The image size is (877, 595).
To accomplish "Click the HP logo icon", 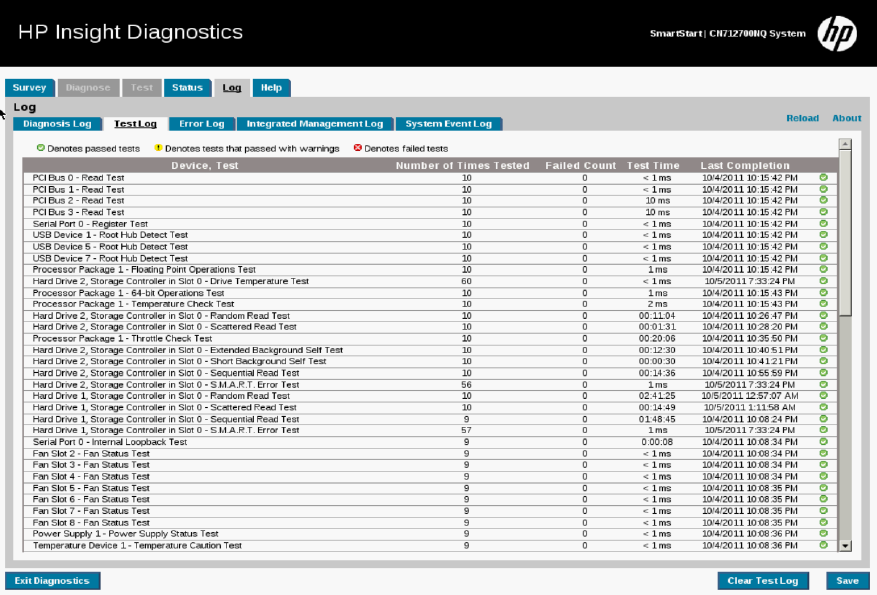I will click(837, 34).
